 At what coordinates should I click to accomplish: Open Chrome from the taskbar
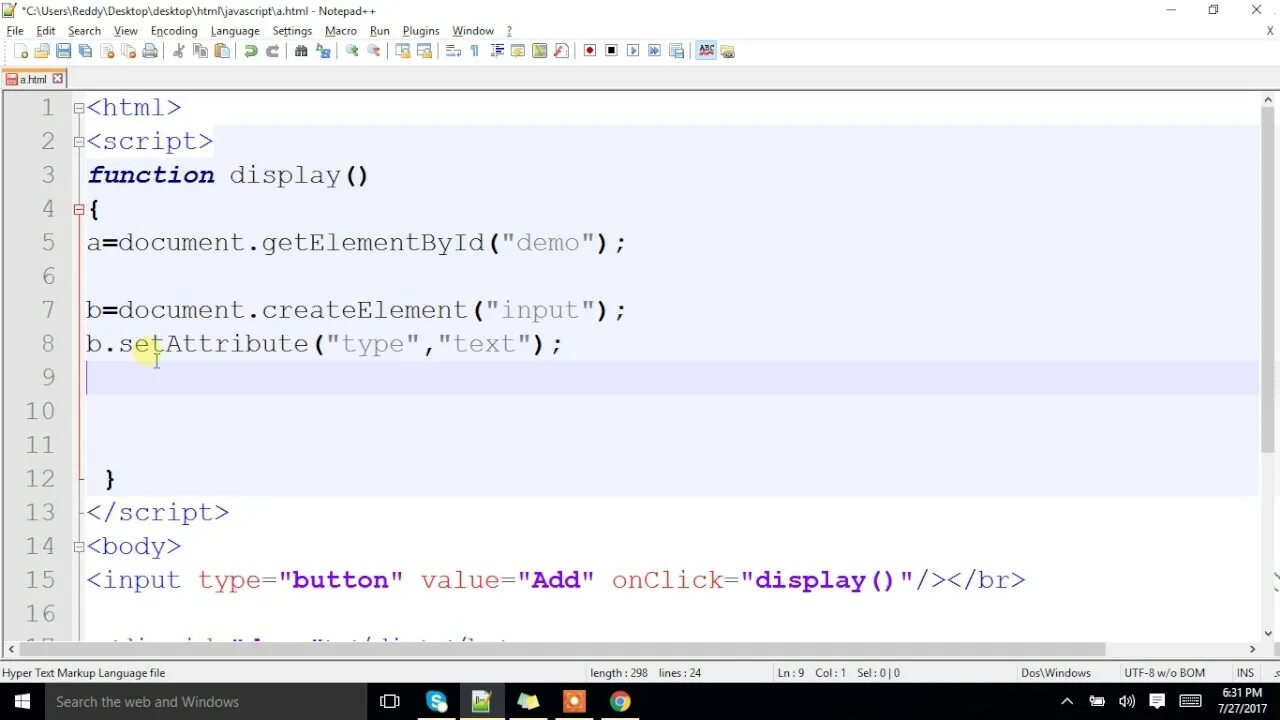pos(620,702)
